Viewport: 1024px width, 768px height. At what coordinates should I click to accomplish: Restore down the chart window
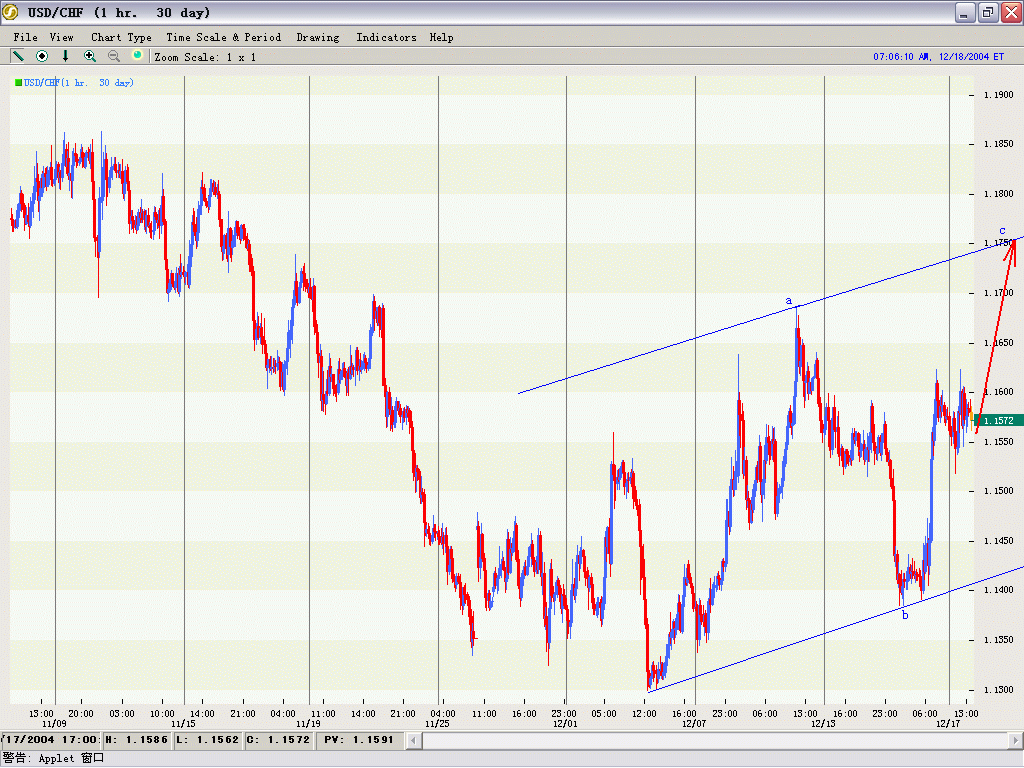pos(988,12)
